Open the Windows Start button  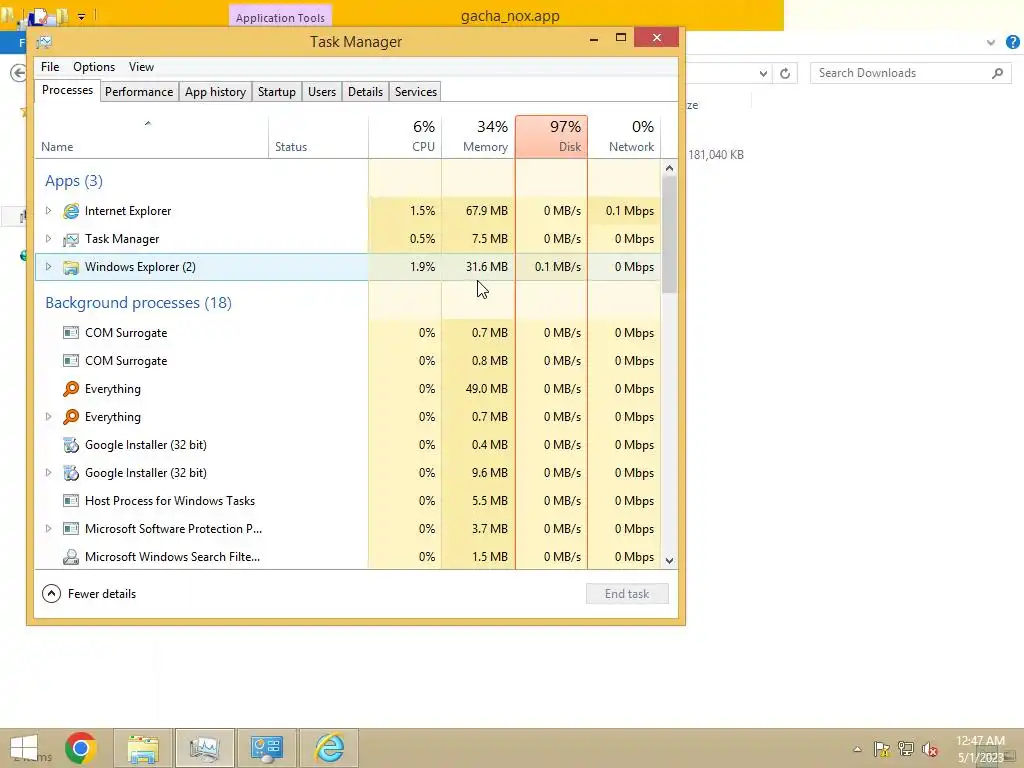pos(24,748)
